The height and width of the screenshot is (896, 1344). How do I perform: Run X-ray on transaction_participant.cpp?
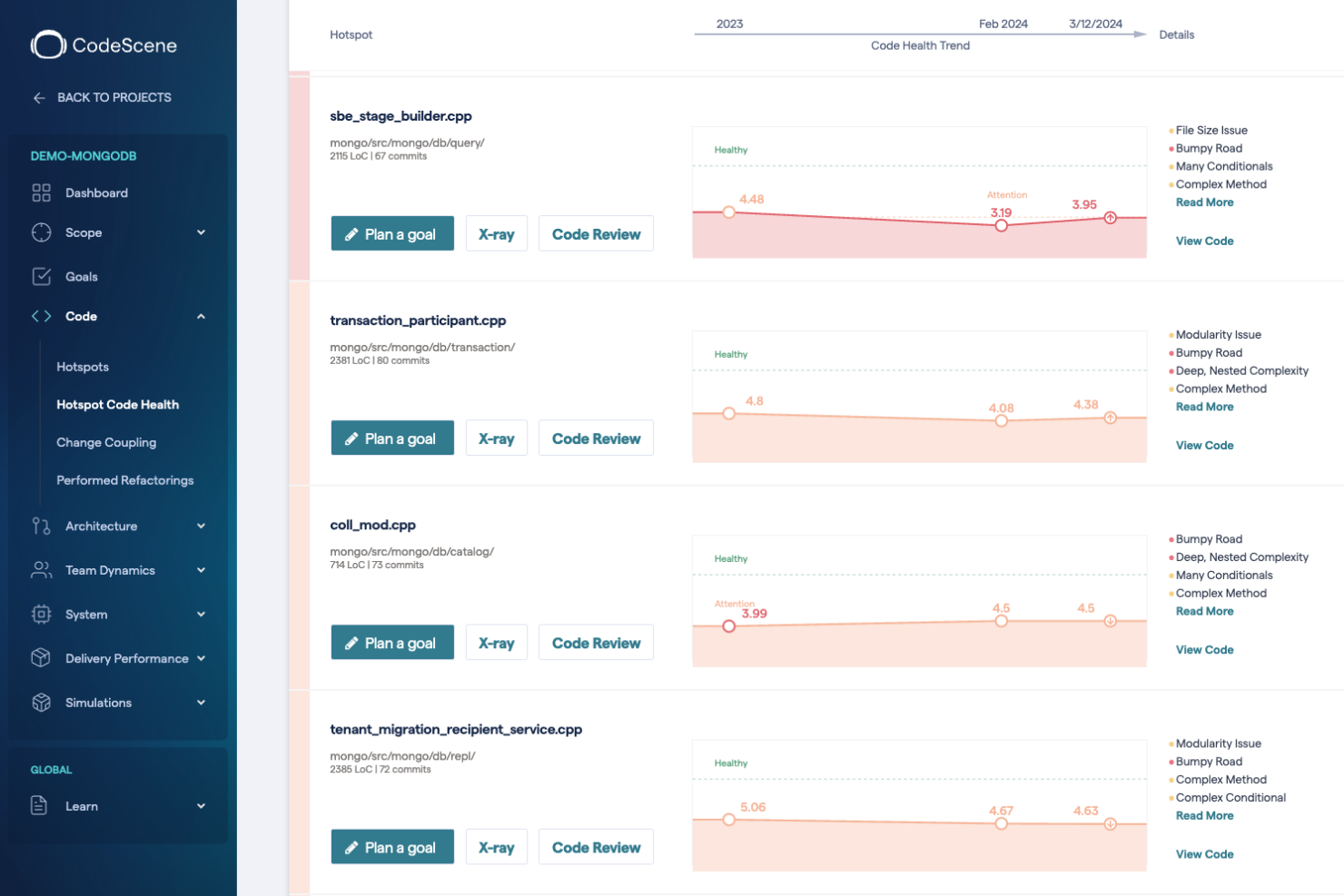(496, 438)
